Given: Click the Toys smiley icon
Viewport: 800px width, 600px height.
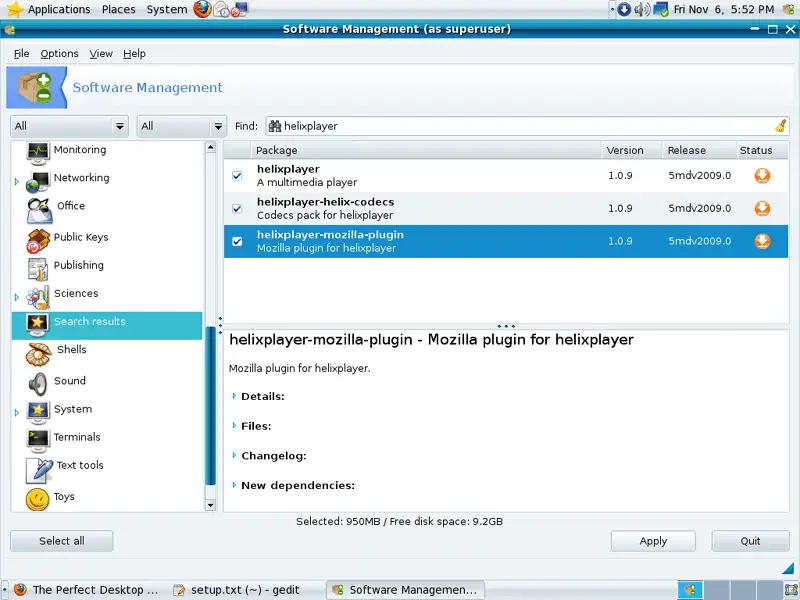Looking at the screenshot, I should [38, 499].
